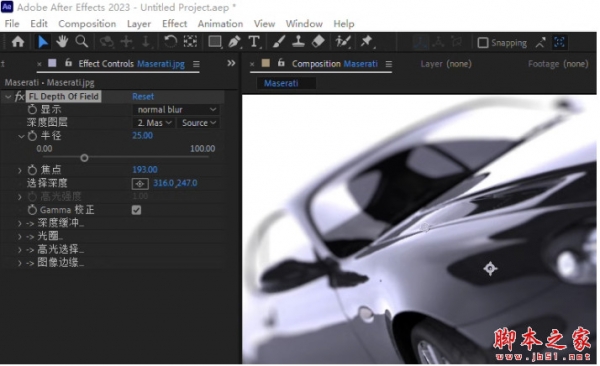Show hidden panels with double chevron
This screenshot has width=600, height=366.
231,63
